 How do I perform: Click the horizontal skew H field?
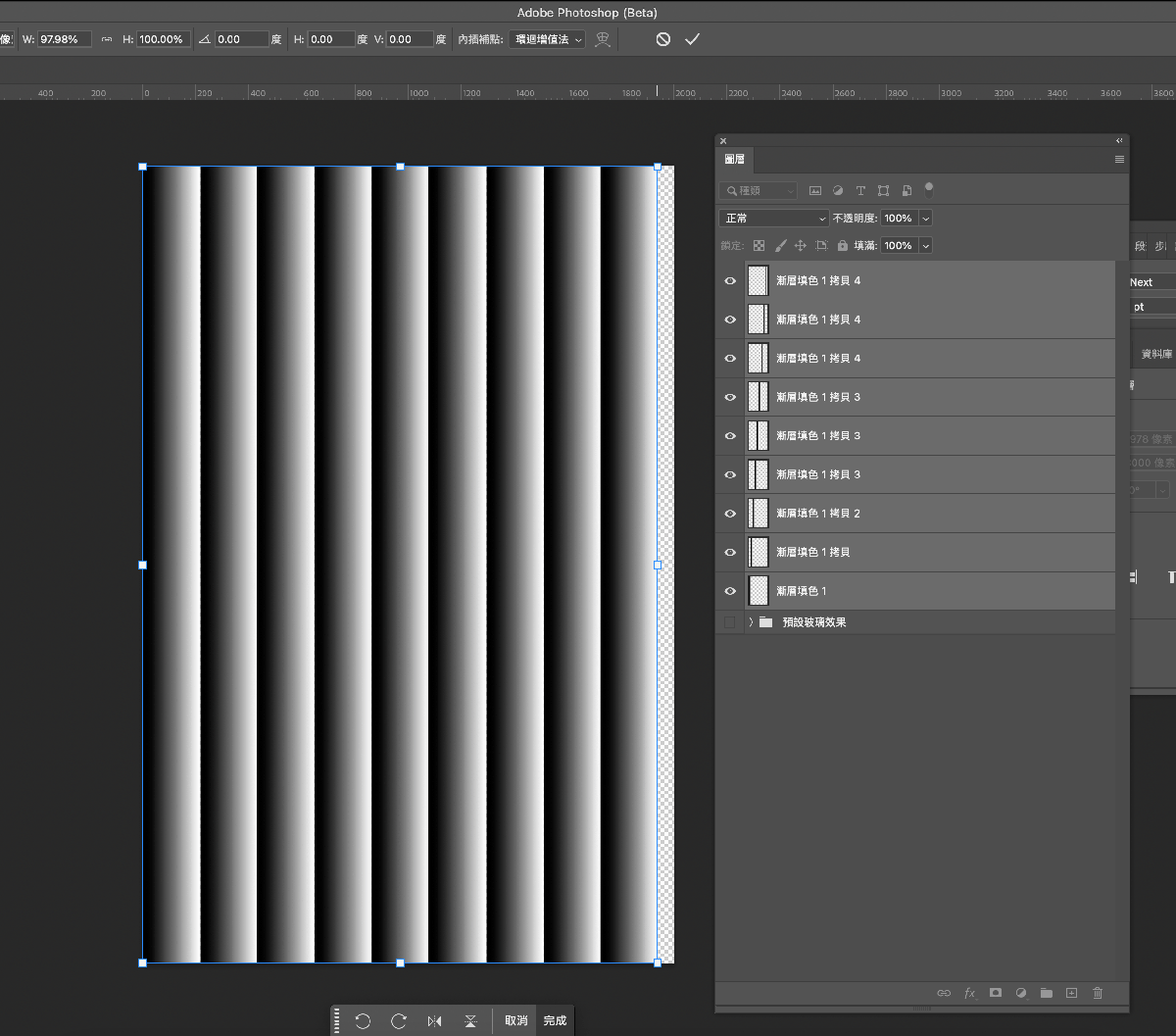[331, 39]
